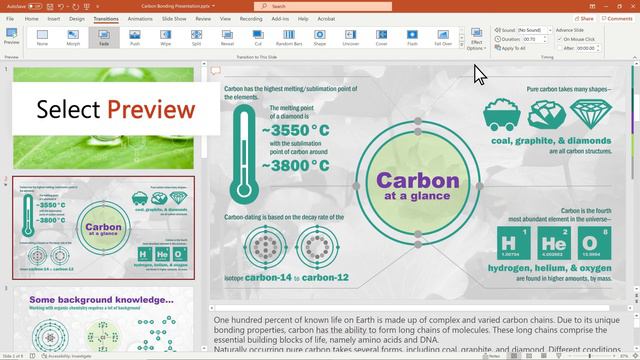Select the Cut transition
The height and width of the screenshot is (360, 640).
click(x=258, y=38)
